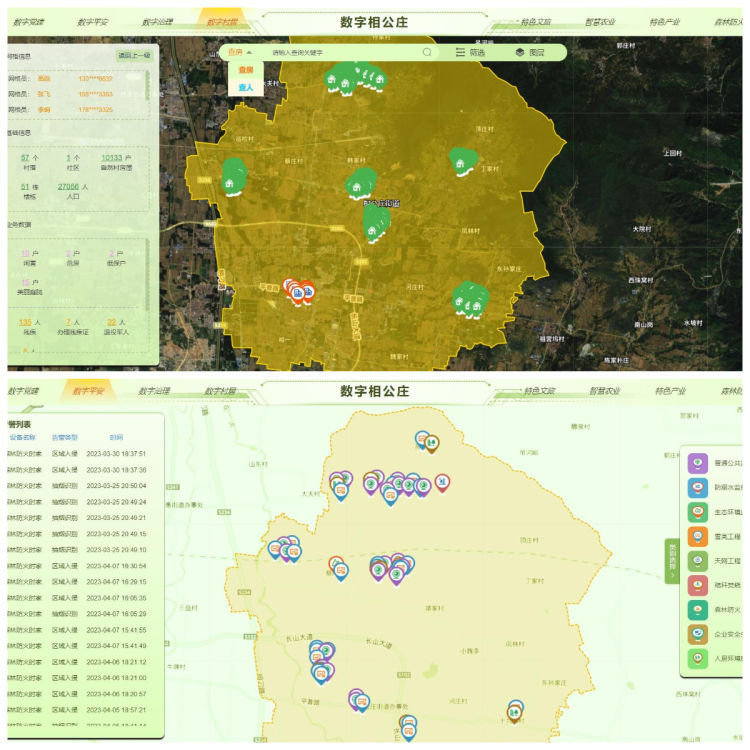Choose 查房 option in dropdown list

point(245,70)
